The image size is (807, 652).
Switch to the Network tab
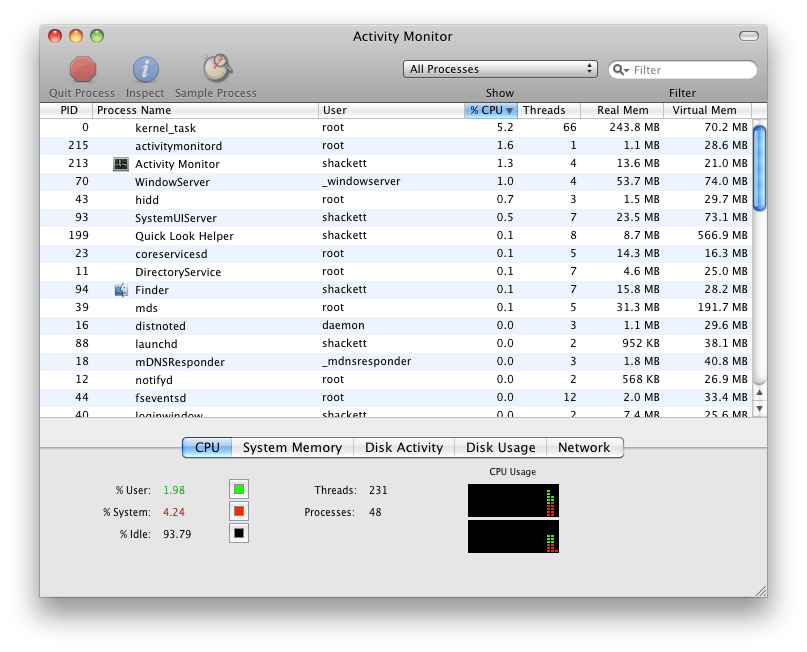[x=585, y=448]
